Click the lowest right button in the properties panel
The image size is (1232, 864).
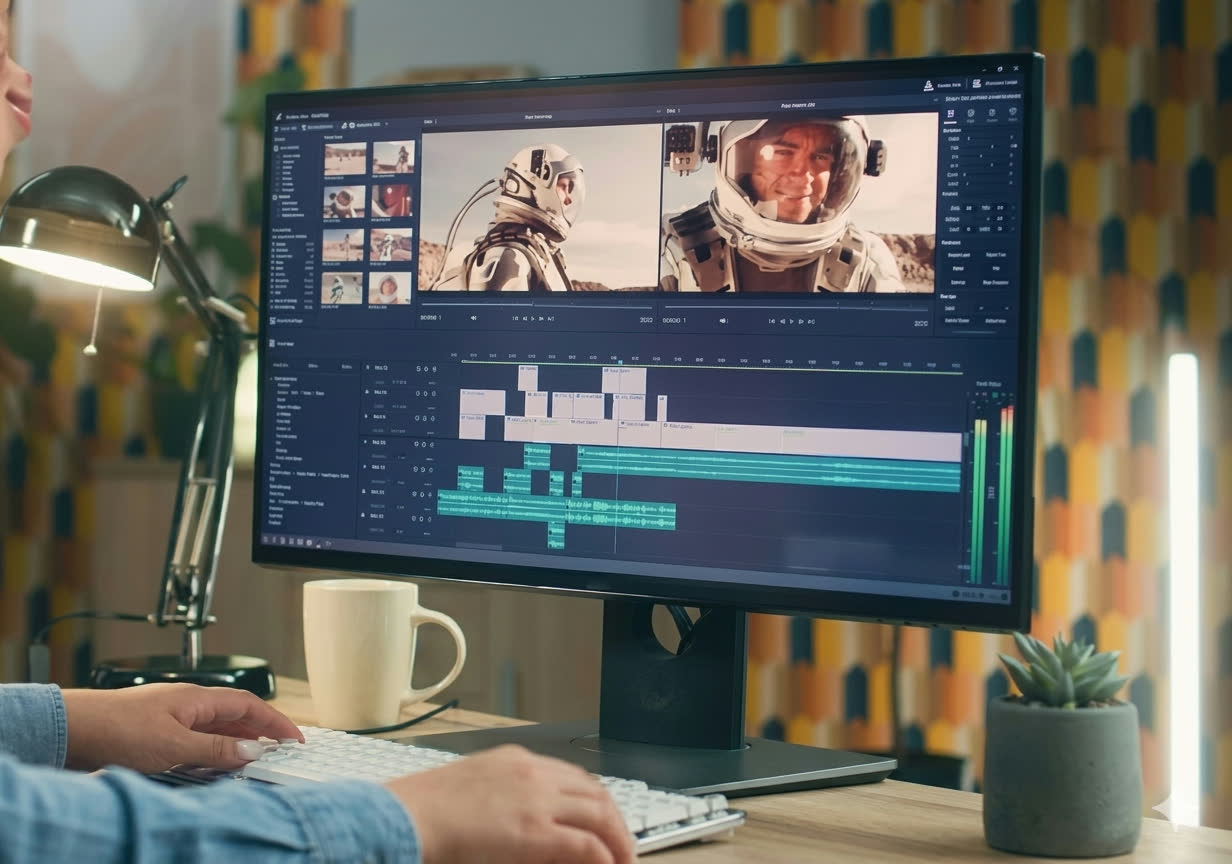tap(995, 321)
